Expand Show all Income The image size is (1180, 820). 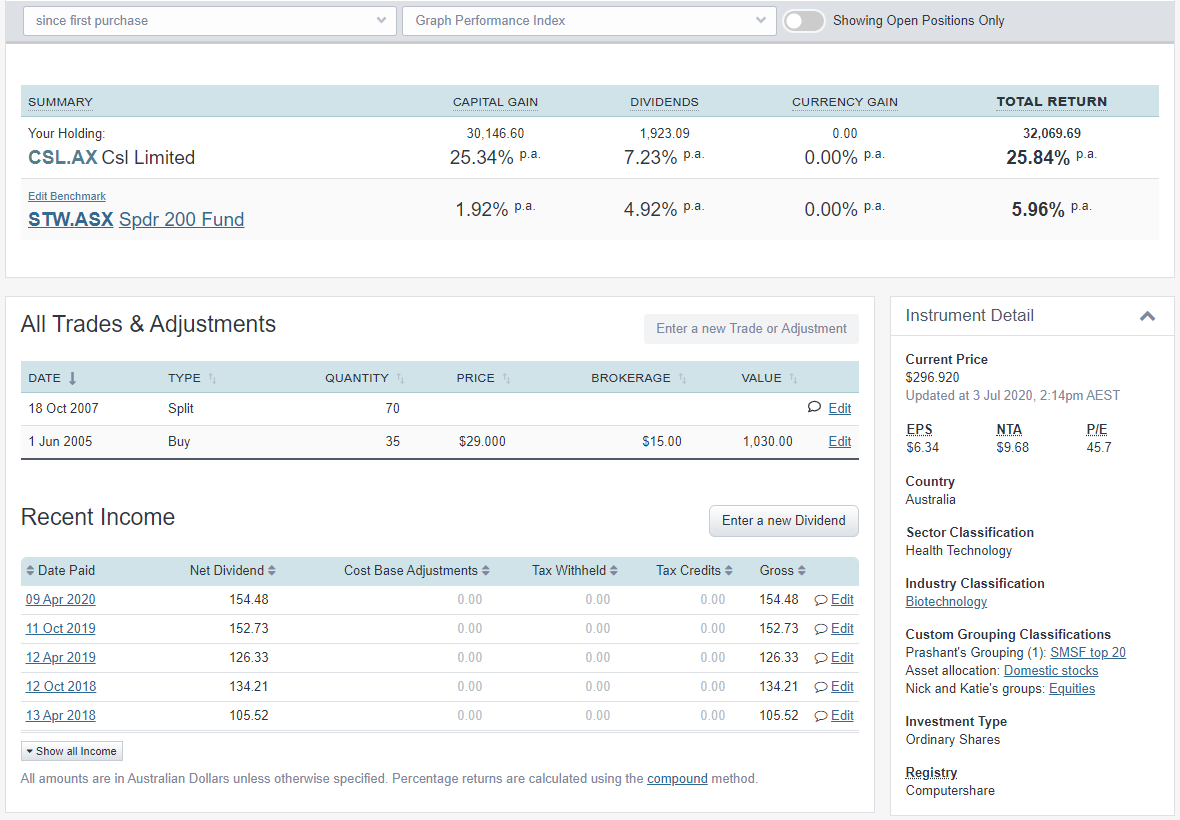coord(71,750)
